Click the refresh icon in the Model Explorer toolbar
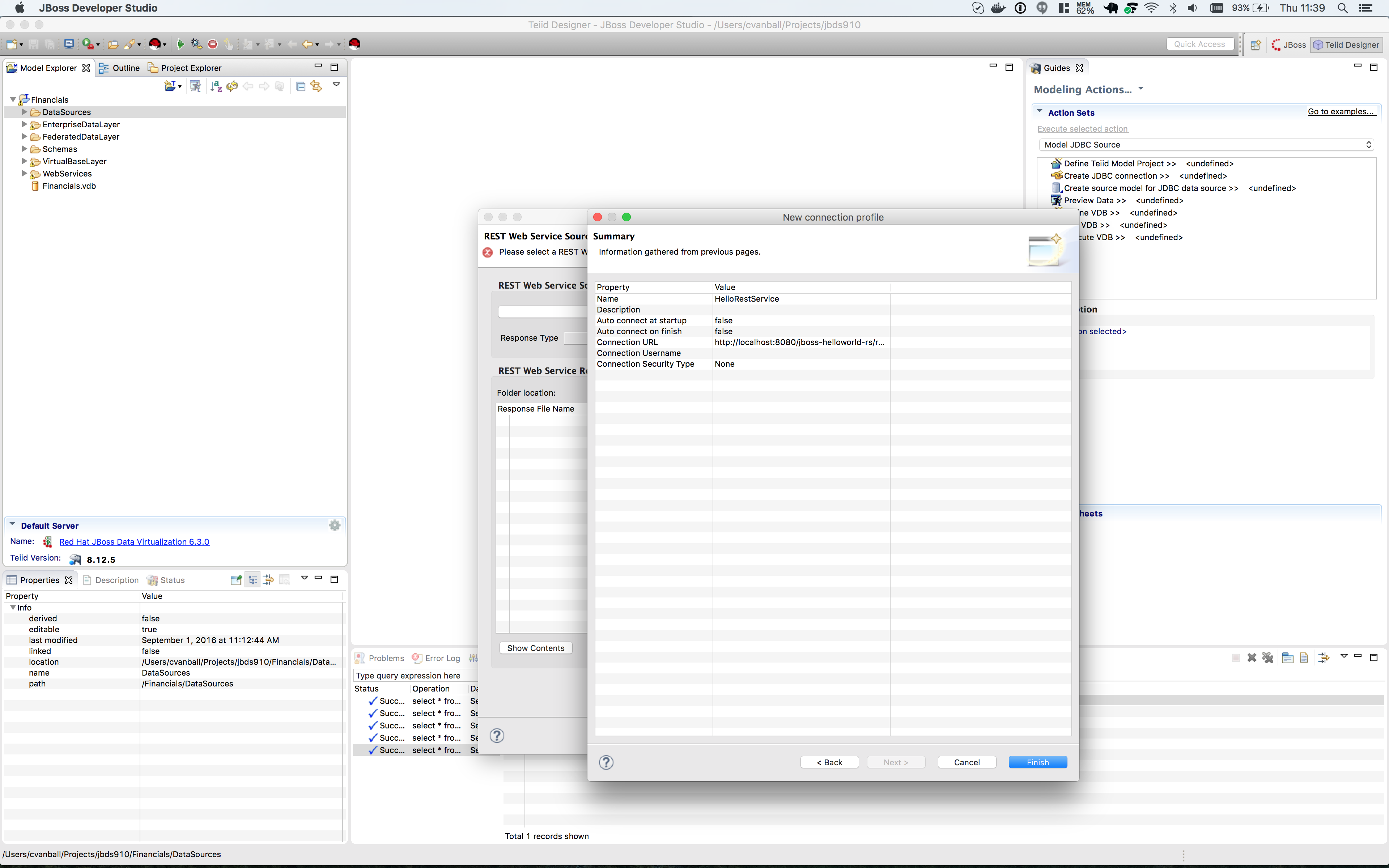Image resolution: width=1389 pixels, height=868 pixels. 232,86
